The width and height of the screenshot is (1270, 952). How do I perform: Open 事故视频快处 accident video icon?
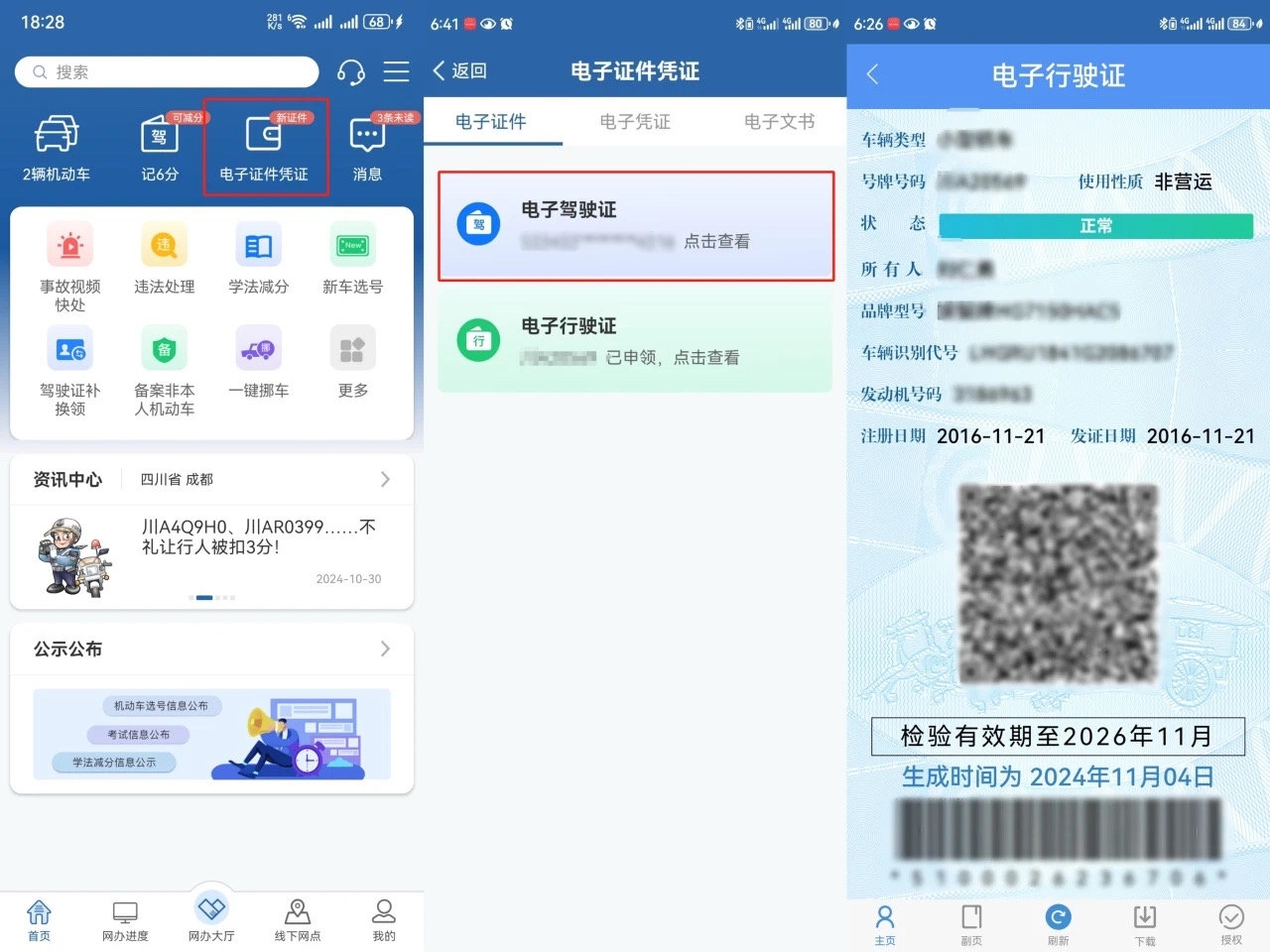click(69, 246)
